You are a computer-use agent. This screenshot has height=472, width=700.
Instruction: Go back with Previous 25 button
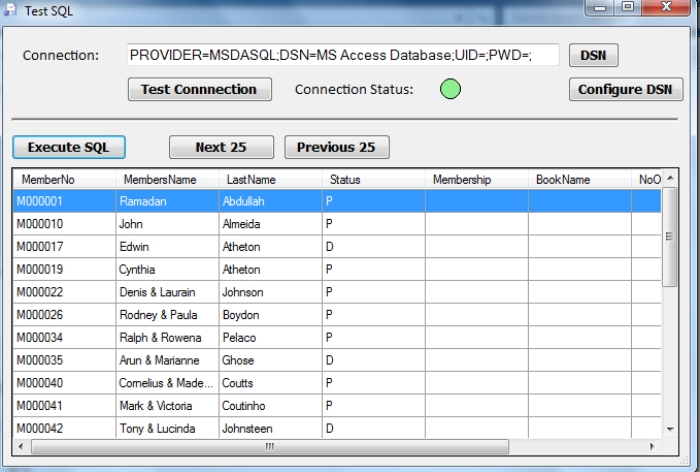(x=336, y=147)
